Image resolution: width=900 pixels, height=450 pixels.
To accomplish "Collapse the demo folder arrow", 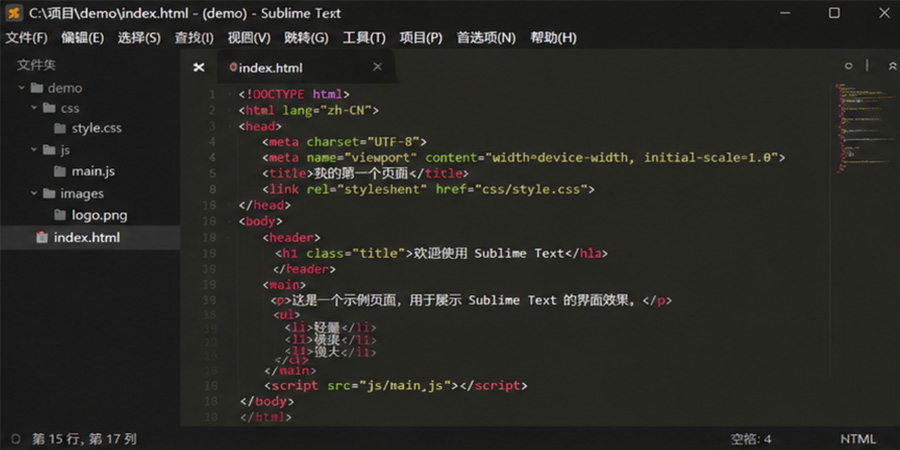I will click(x=22, y=88).
